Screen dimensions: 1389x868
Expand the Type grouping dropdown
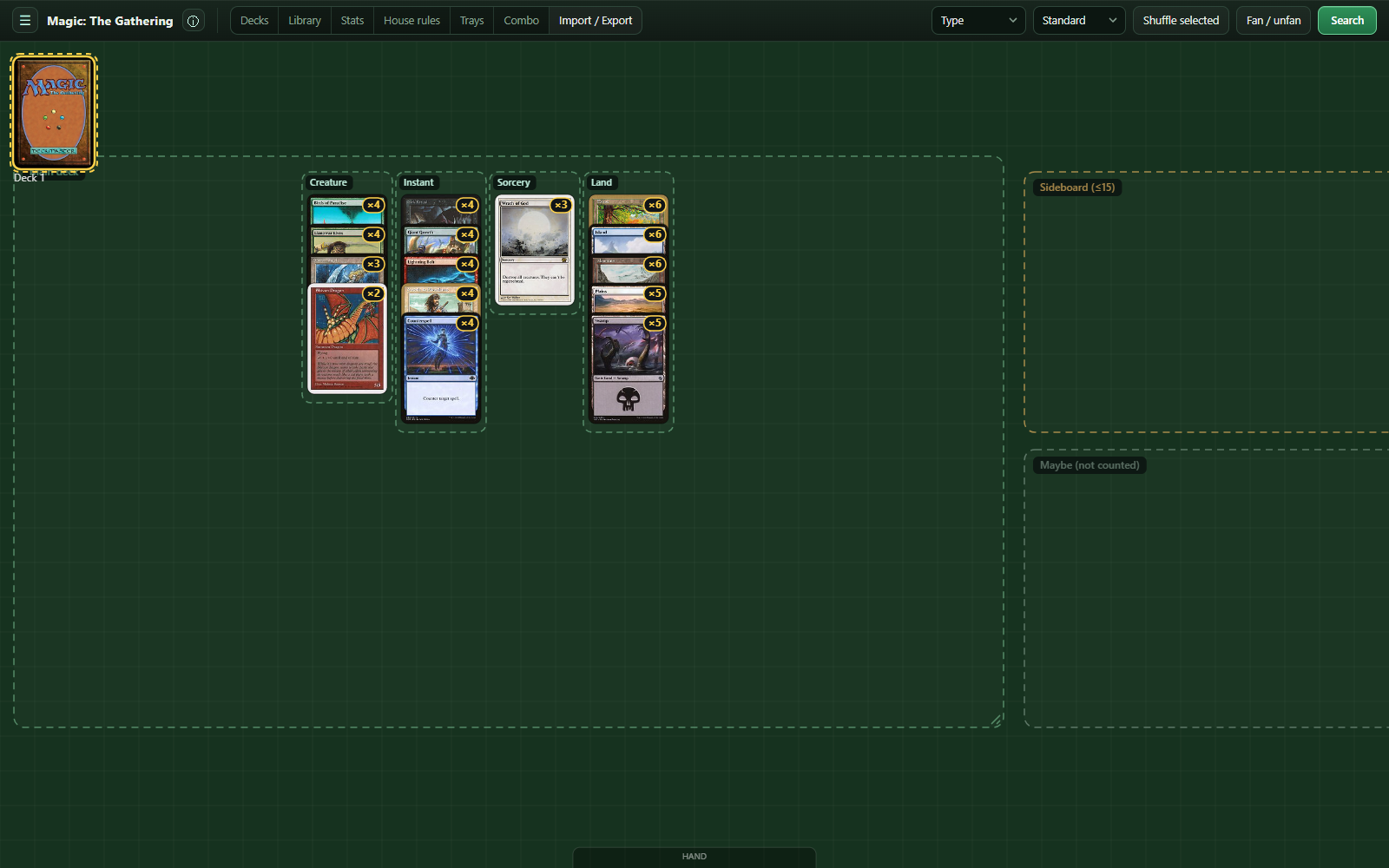point(978,21)
